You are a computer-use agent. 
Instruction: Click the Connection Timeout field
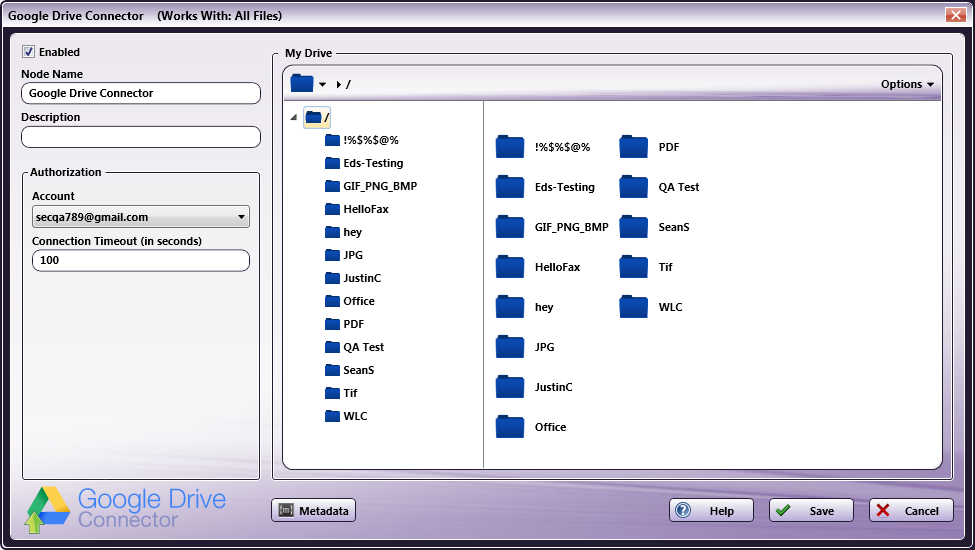pos(141,260)
